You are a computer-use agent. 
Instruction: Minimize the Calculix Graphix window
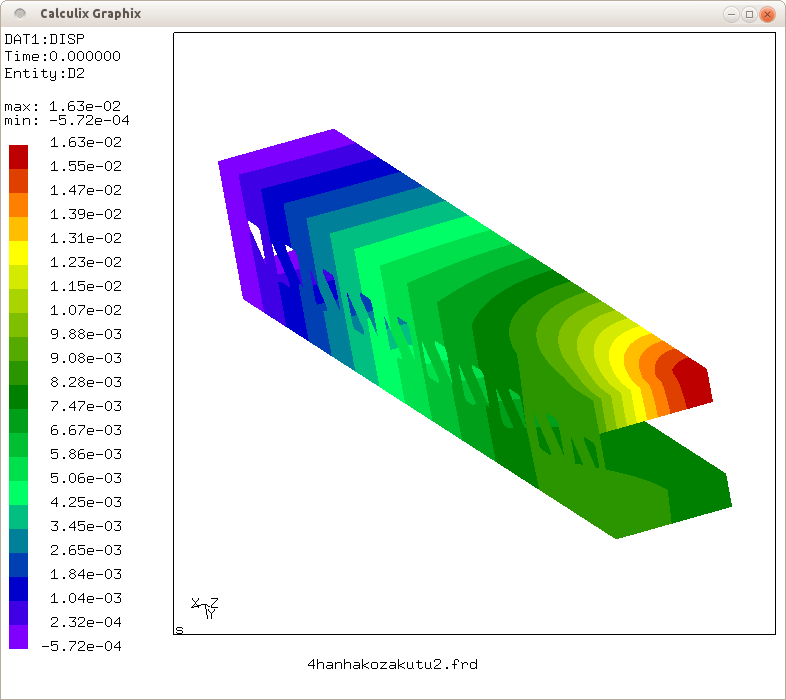coord(731,14)
